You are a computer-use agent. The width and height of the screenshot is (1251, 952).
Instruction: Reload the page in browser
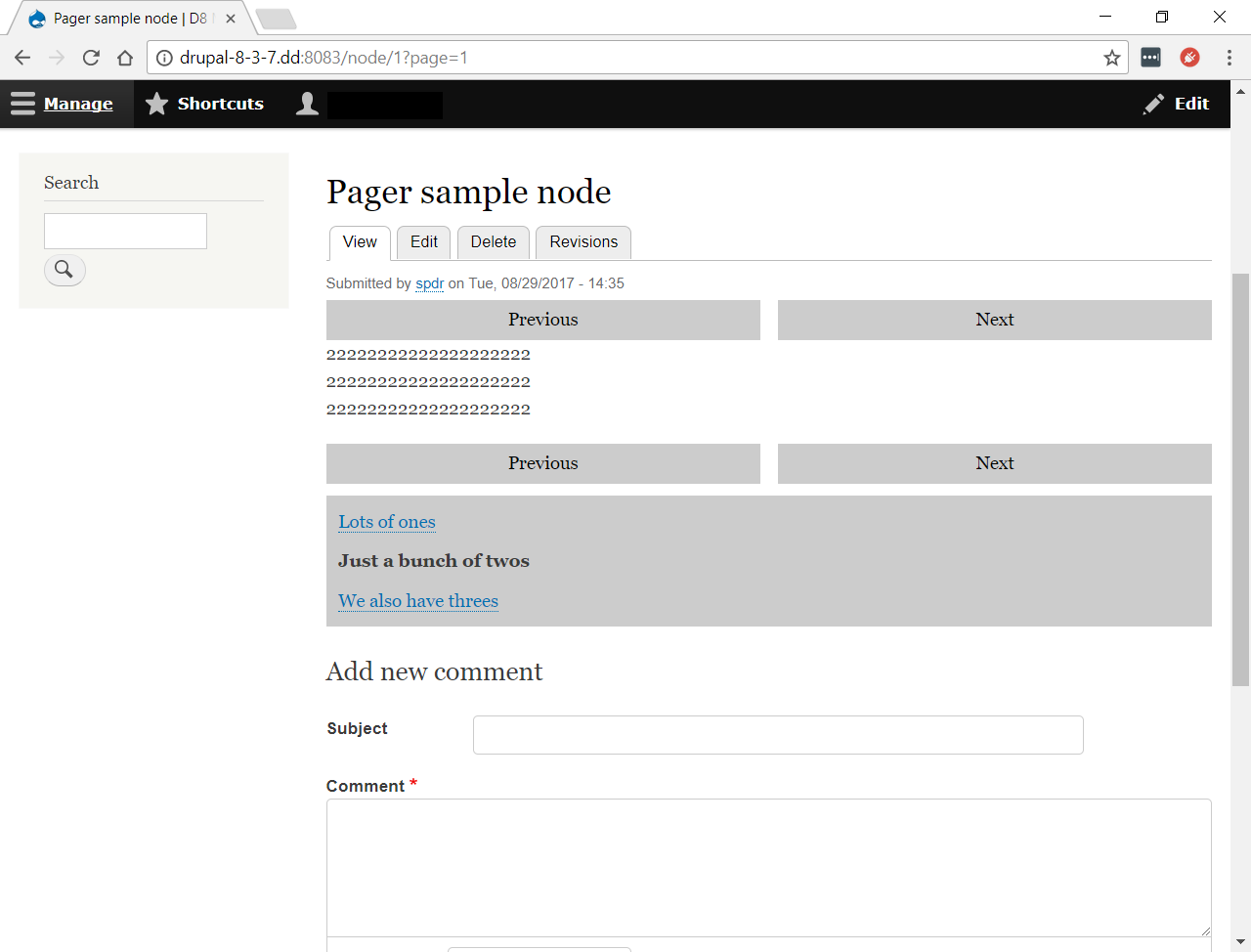point(91,58)
